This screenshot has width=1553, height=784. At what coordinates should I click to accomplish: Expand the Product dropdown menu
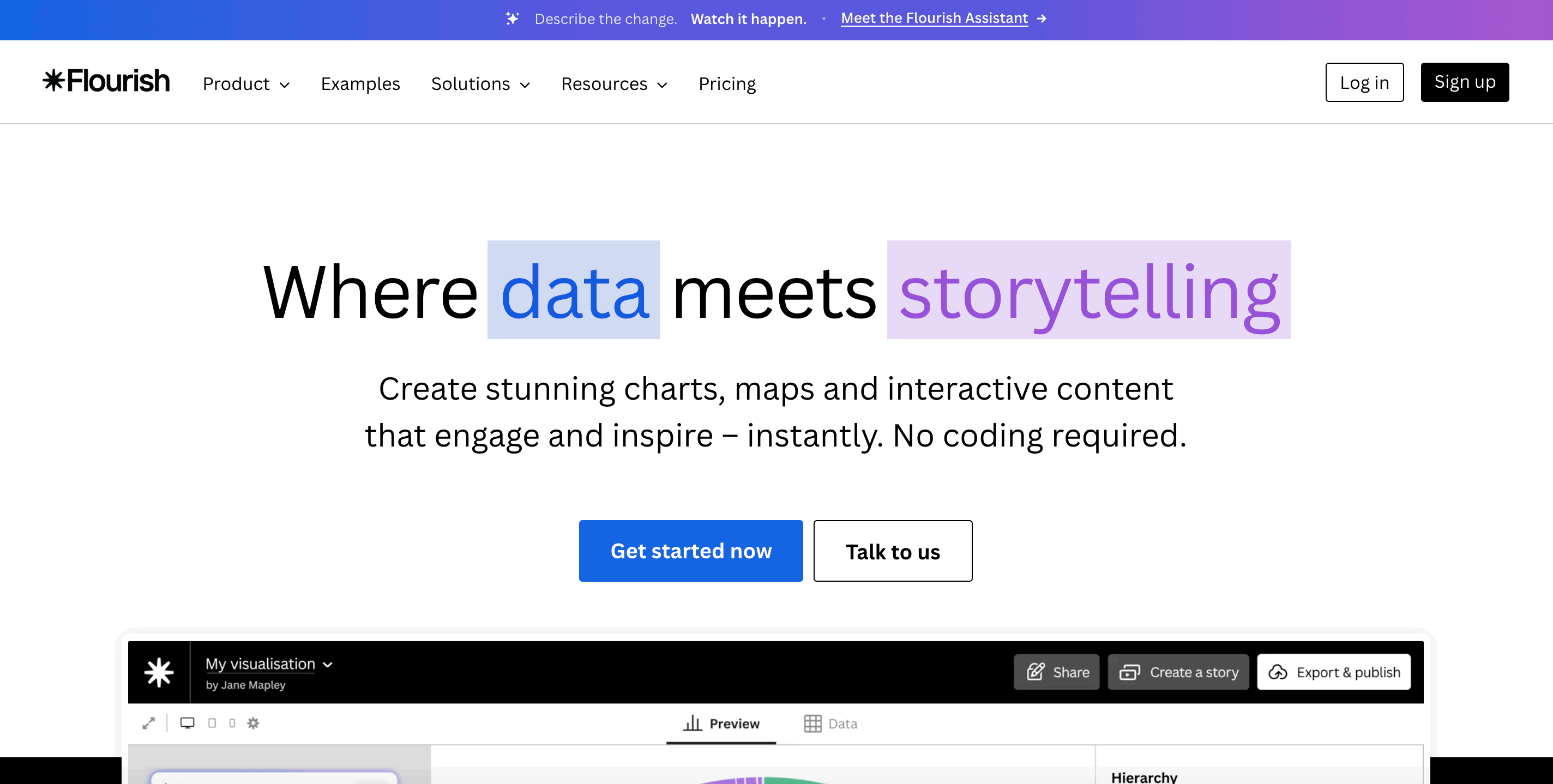[246, 84]
